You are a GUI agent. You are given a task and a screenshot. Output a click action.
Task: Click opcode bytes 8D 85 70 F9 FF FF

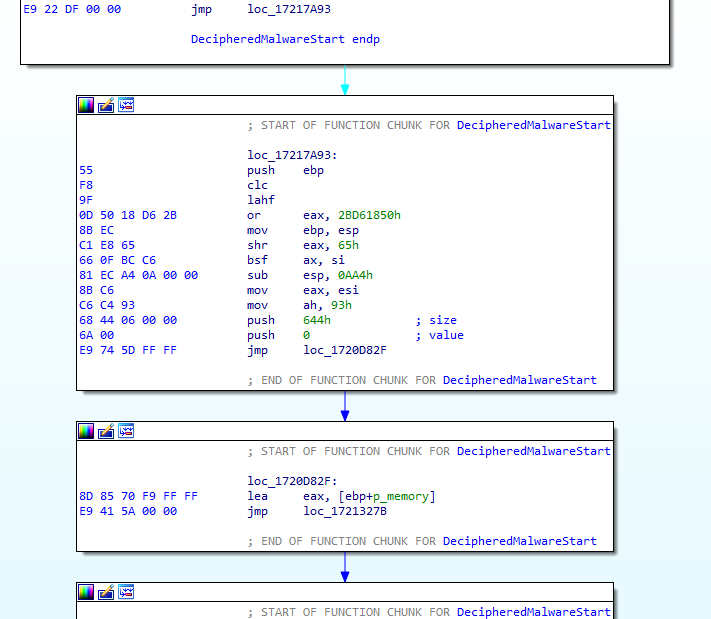(138, 496)
